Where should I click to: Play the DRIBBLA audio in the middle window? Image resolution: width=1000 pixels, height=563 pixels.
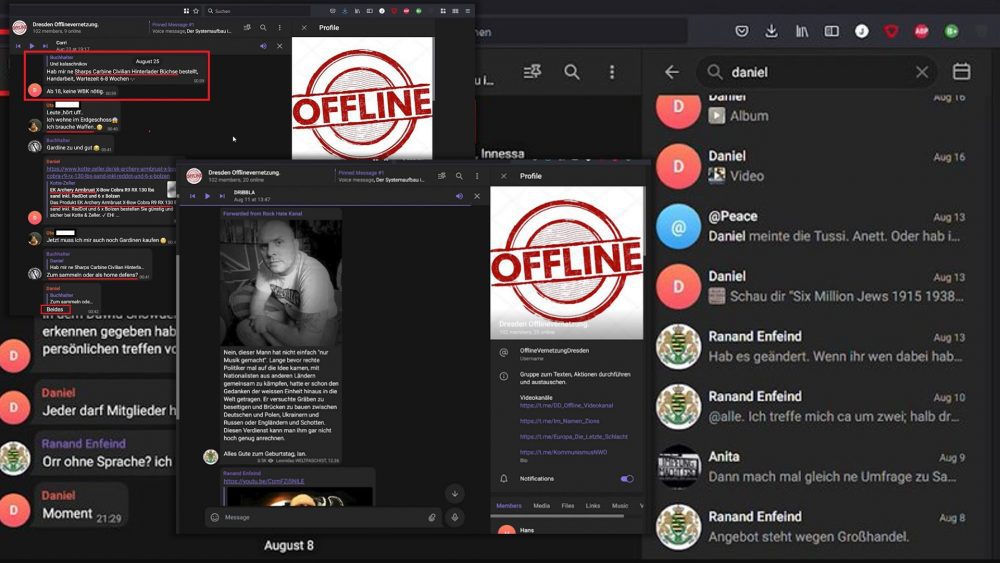coord(207,196)
